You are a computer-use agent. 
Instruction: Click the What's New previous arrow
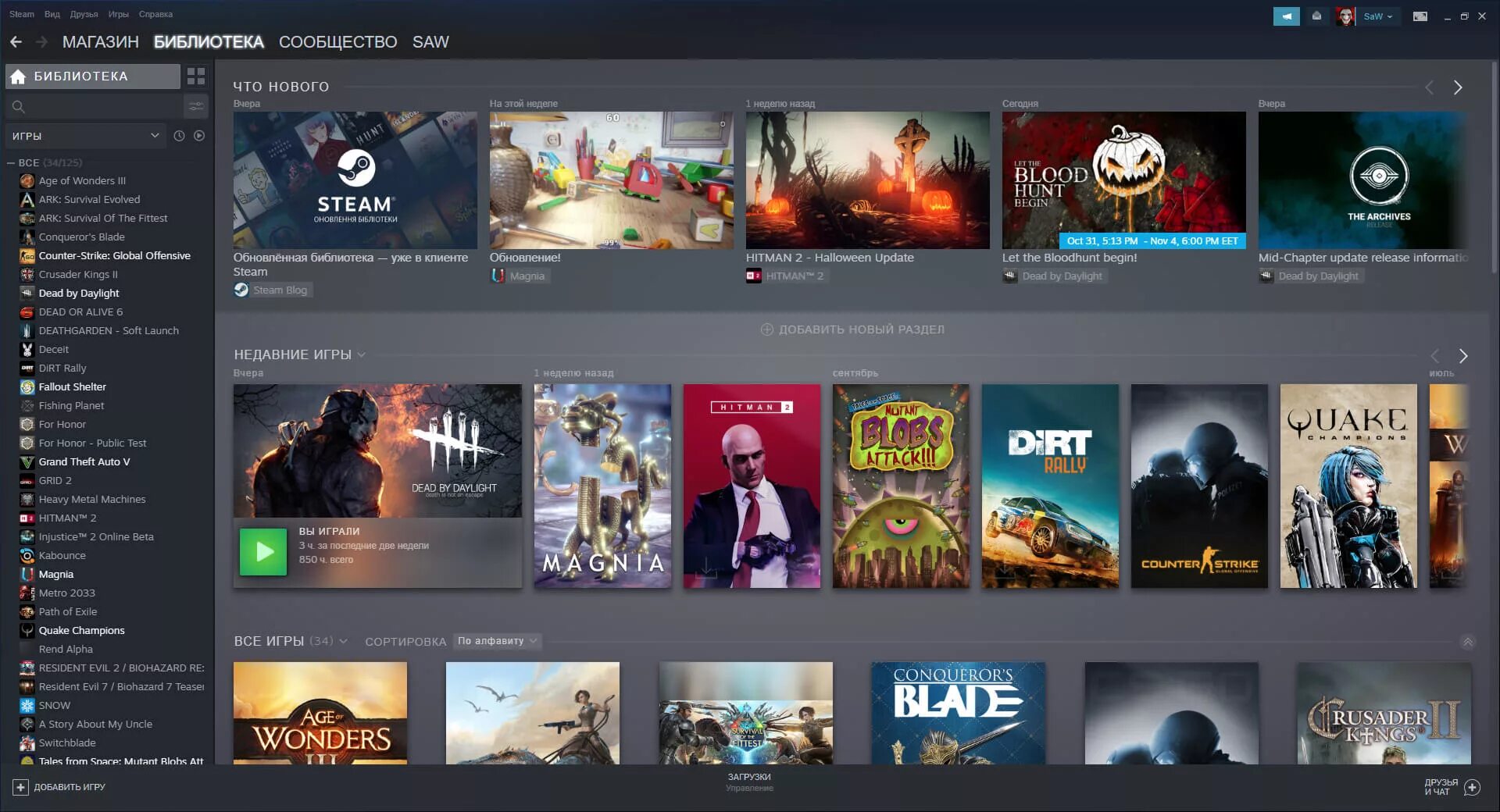[x=1429, y=87]
